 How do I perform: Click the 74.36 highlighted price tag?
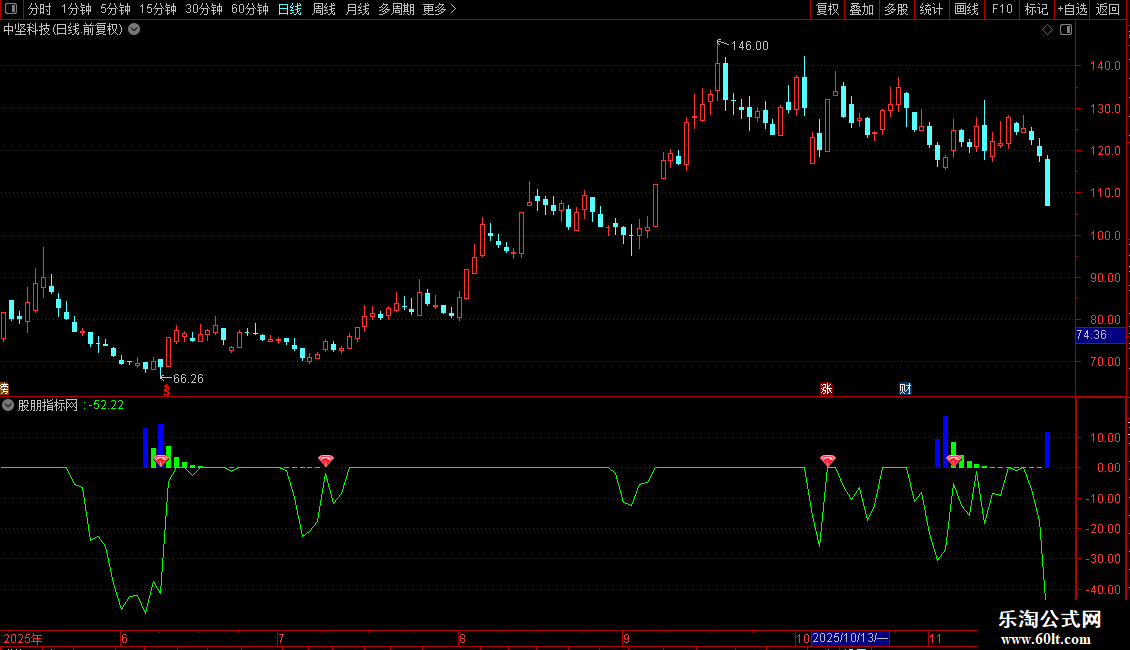coord(1100,335)
